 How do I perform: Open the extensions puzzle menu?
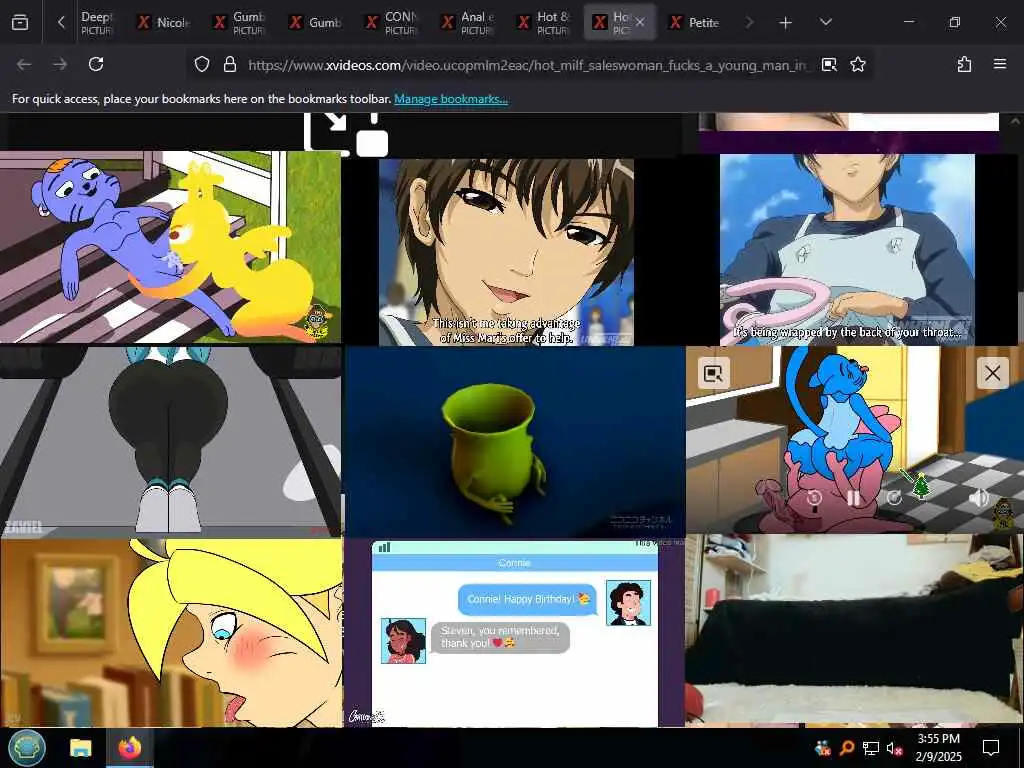pos(964,64)
